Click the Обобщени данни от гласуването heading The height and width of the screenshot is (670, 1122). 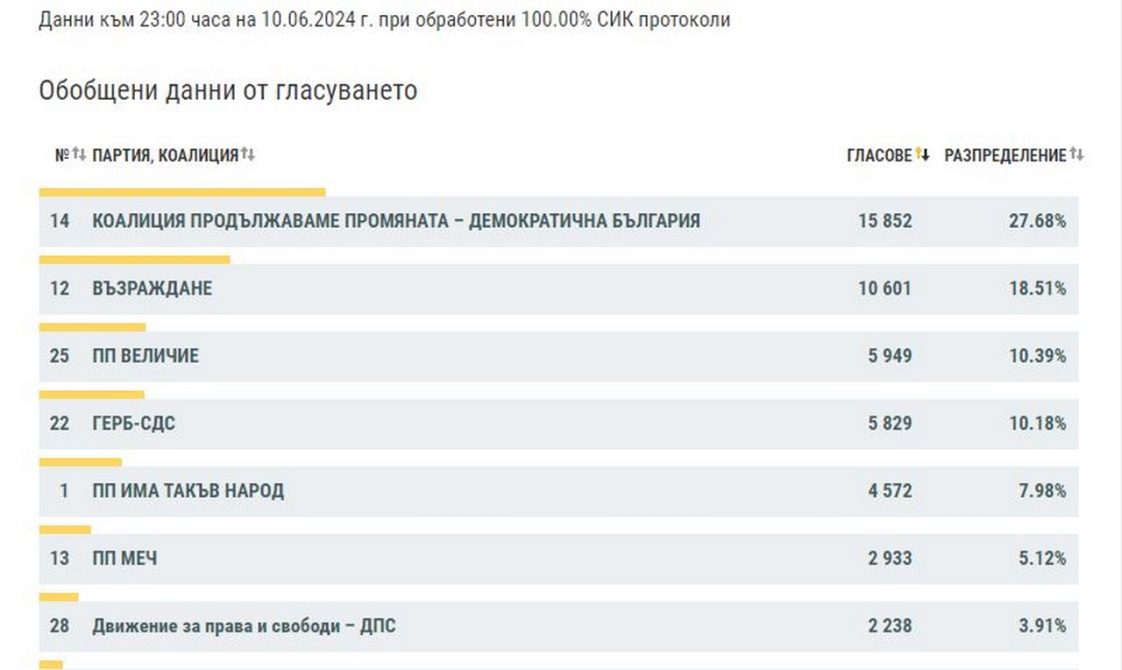point(228,91)
